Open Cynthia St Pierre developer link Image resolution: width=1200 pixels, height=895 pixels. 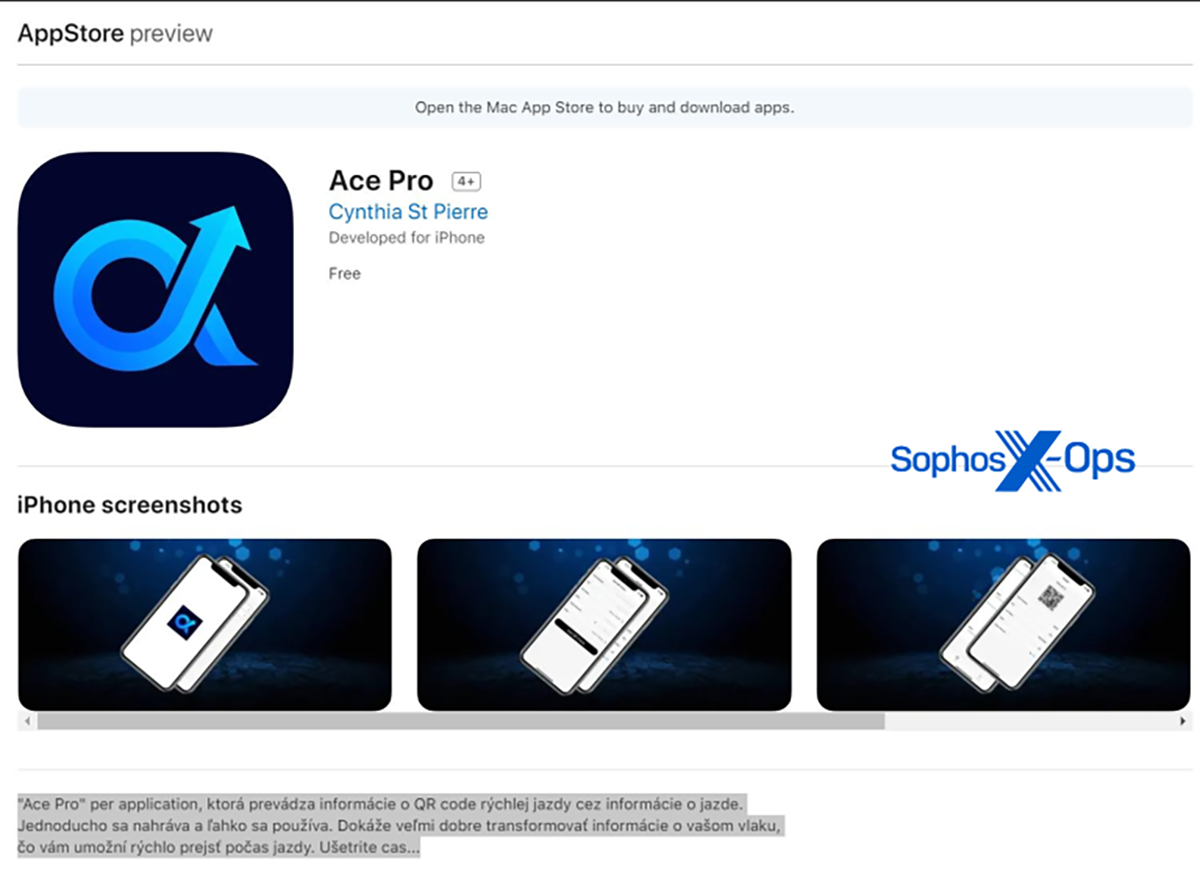tap(408, 212)
